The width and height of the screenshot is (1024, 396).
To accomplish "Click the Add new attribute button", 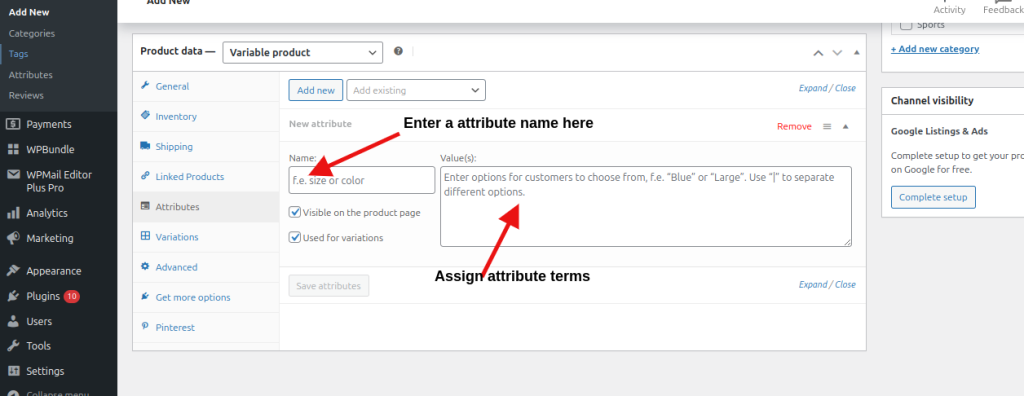I will point(315,90).
